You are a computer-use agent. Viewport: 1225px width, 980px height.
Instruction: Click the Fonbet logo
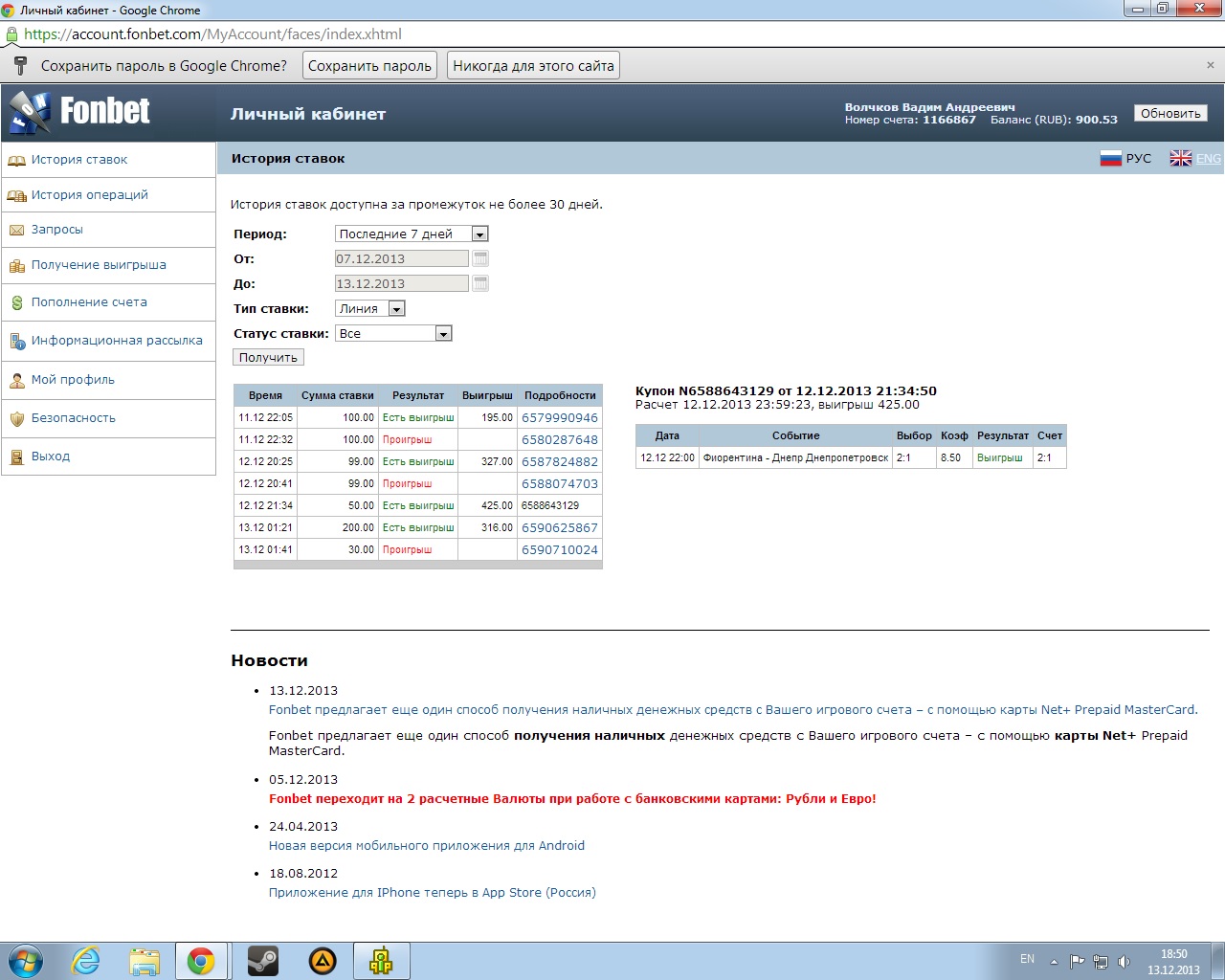pyautogui.click(x=79, y=112)
